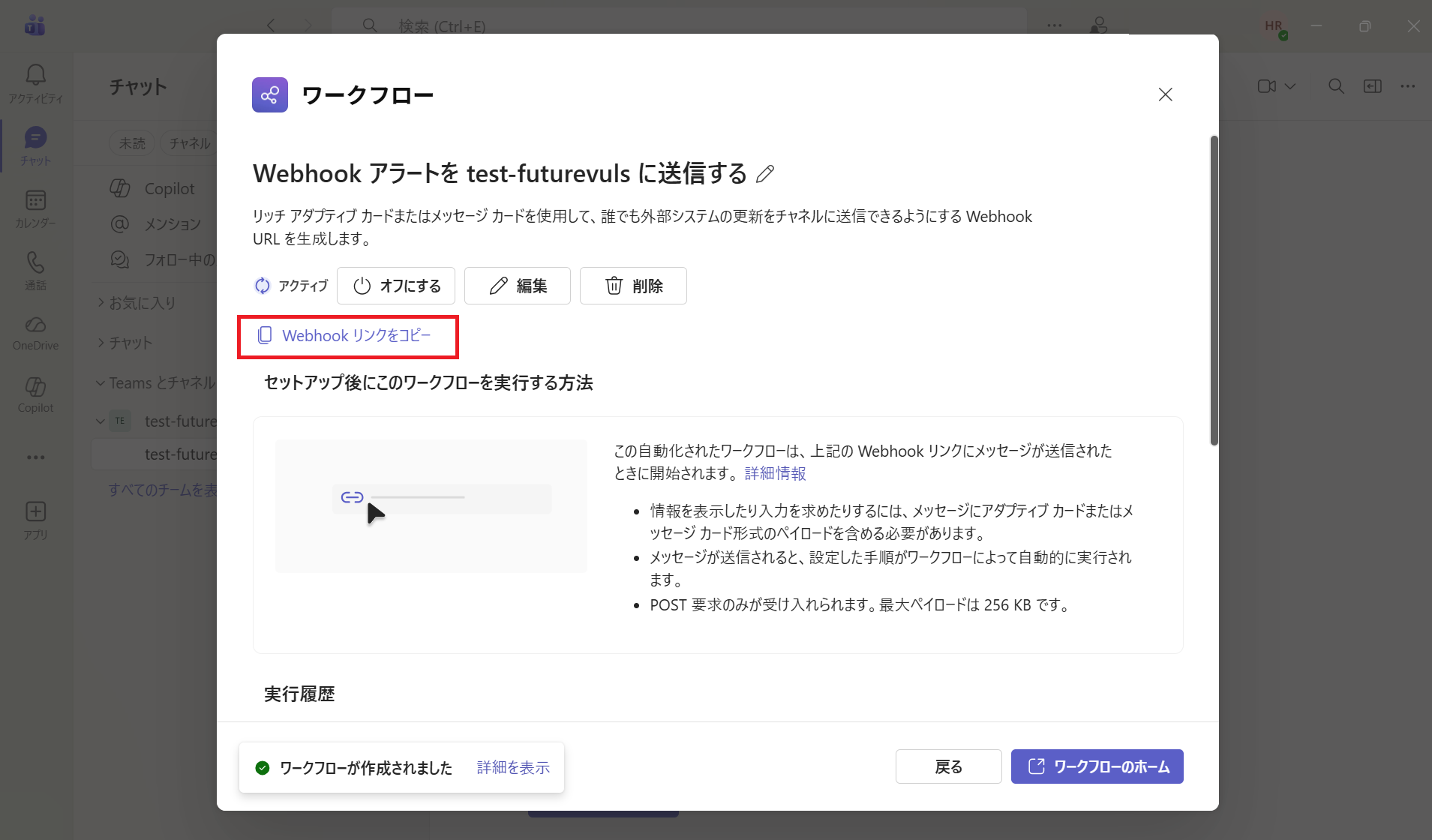Open more sidebar options via the ellipsis icon
The width and height of the screenshot is (1432, 840).
click(x=35, y=457)
